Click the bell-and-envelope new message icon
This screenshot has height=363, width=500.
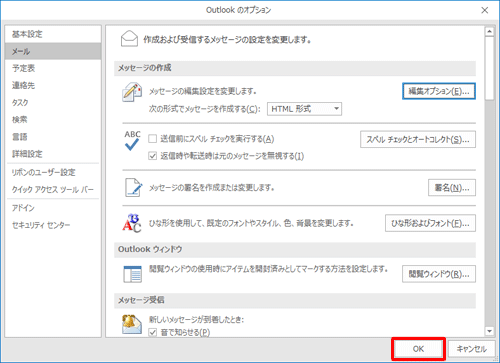131,324
